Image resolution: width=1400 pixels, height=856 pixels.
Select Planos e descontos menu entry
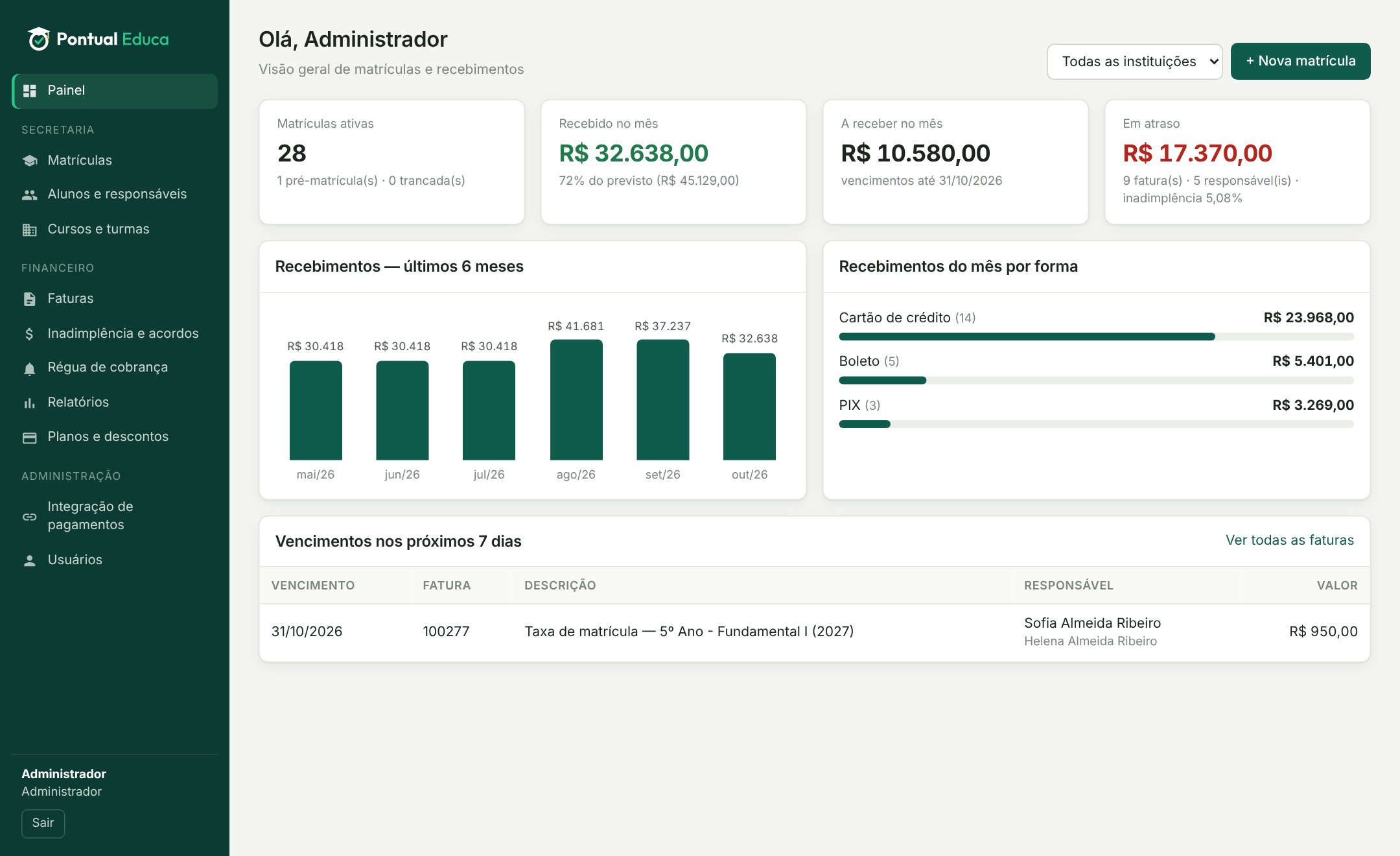coord(115,437)
